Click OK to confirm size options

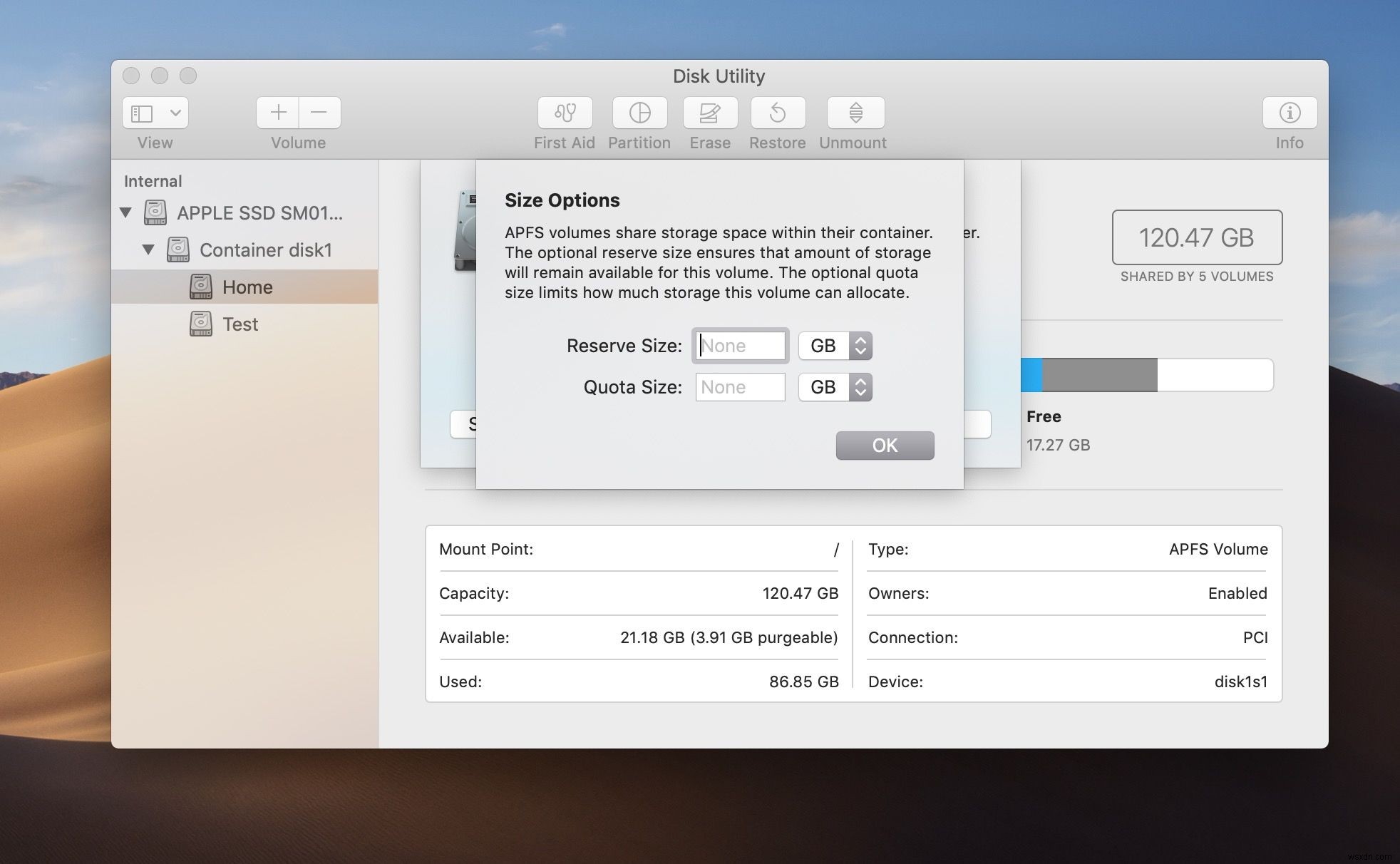tap(884, 444)
